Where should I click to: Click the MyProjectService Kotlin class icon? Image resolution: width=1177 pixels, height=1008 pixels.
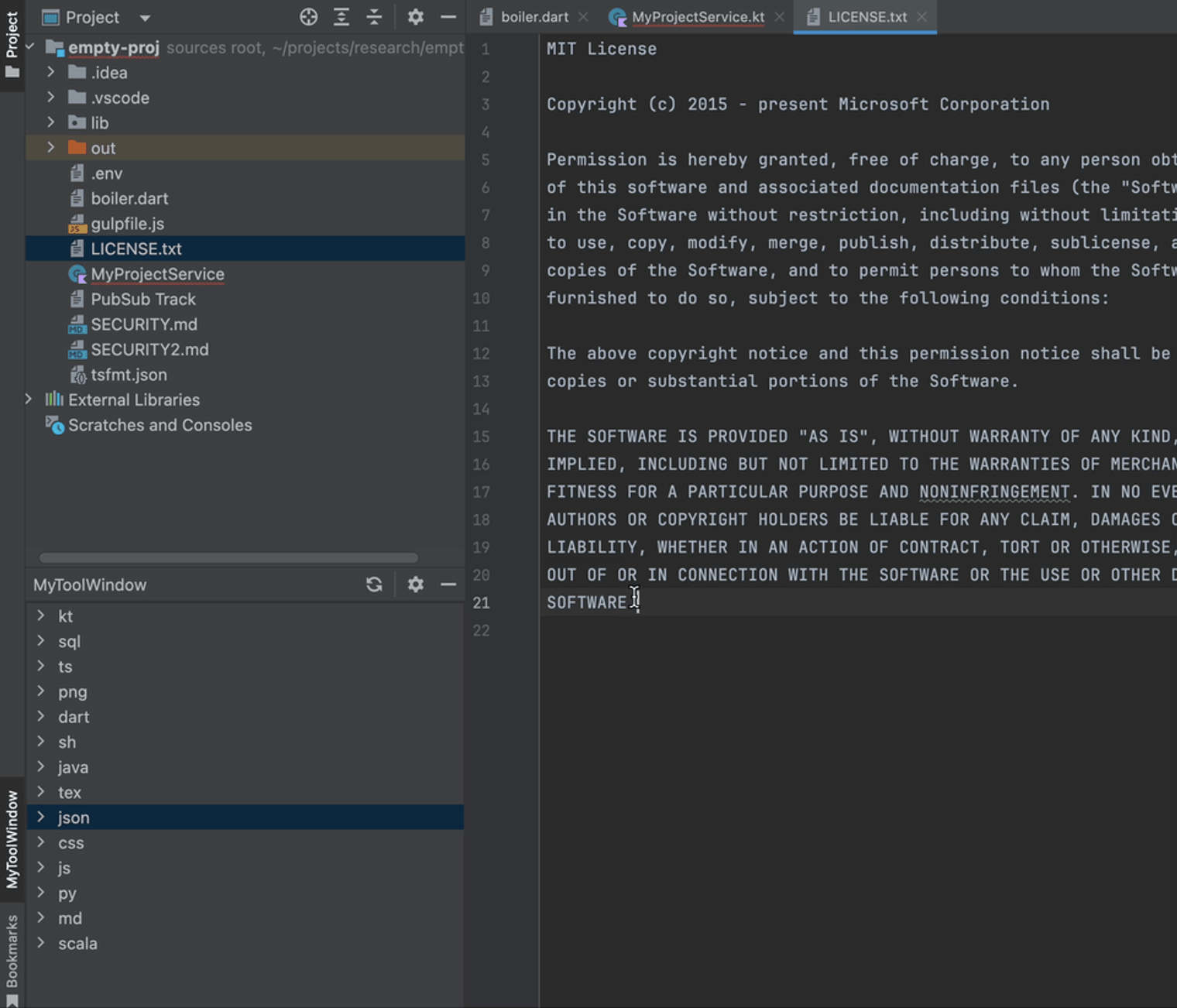[x=77, y=274]
